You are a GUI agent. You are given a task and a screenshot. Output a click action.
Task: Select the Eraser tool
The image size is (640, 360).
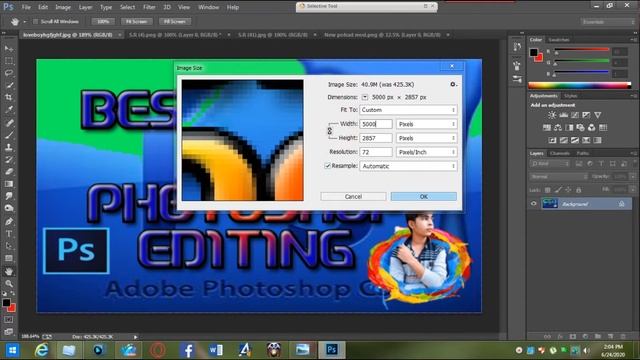[9, 171]
